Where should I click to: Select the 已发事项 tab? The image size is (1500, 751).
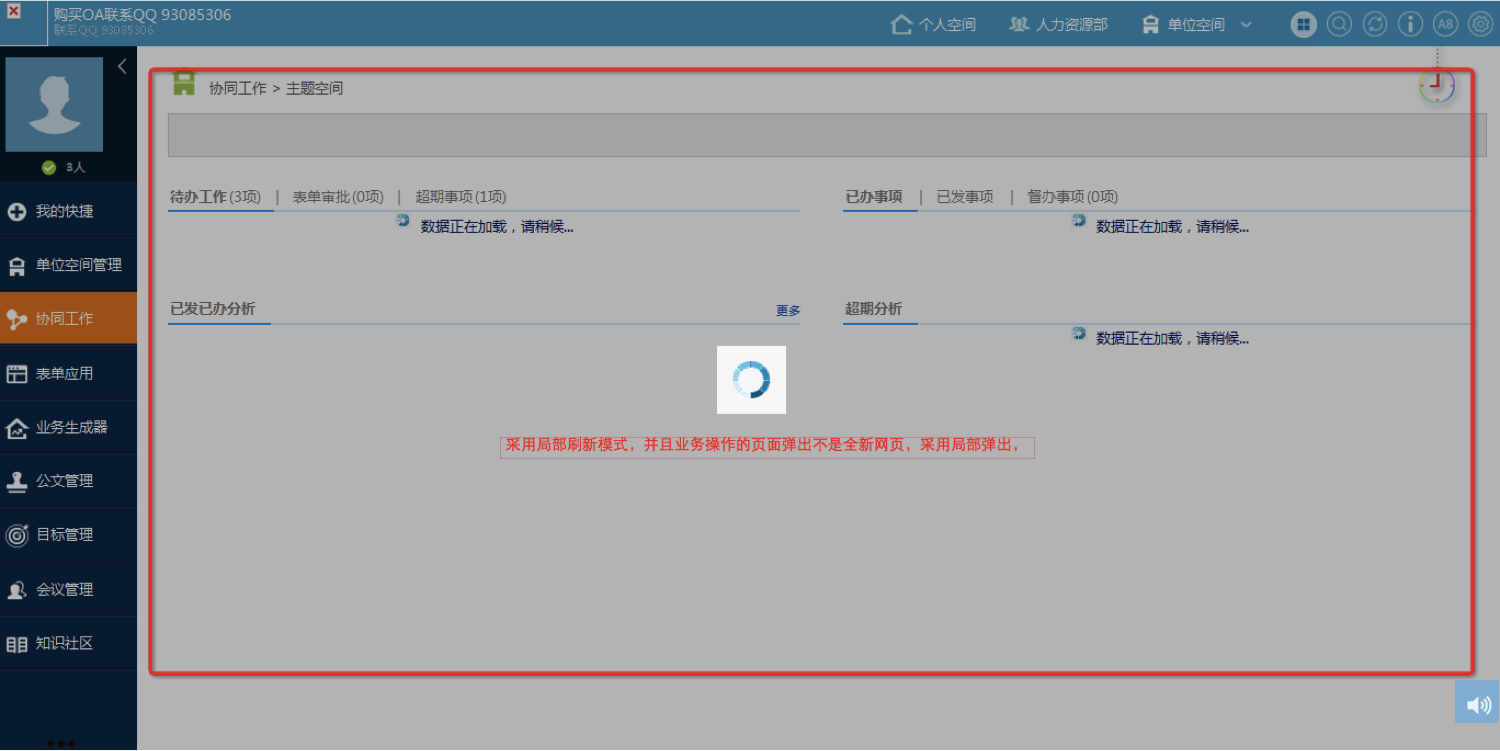[964, 197]
